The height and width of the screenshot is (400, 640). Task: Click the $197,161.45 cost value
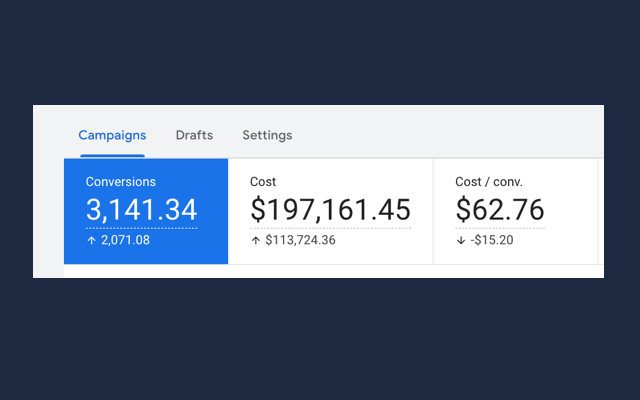tap(330, 210)
